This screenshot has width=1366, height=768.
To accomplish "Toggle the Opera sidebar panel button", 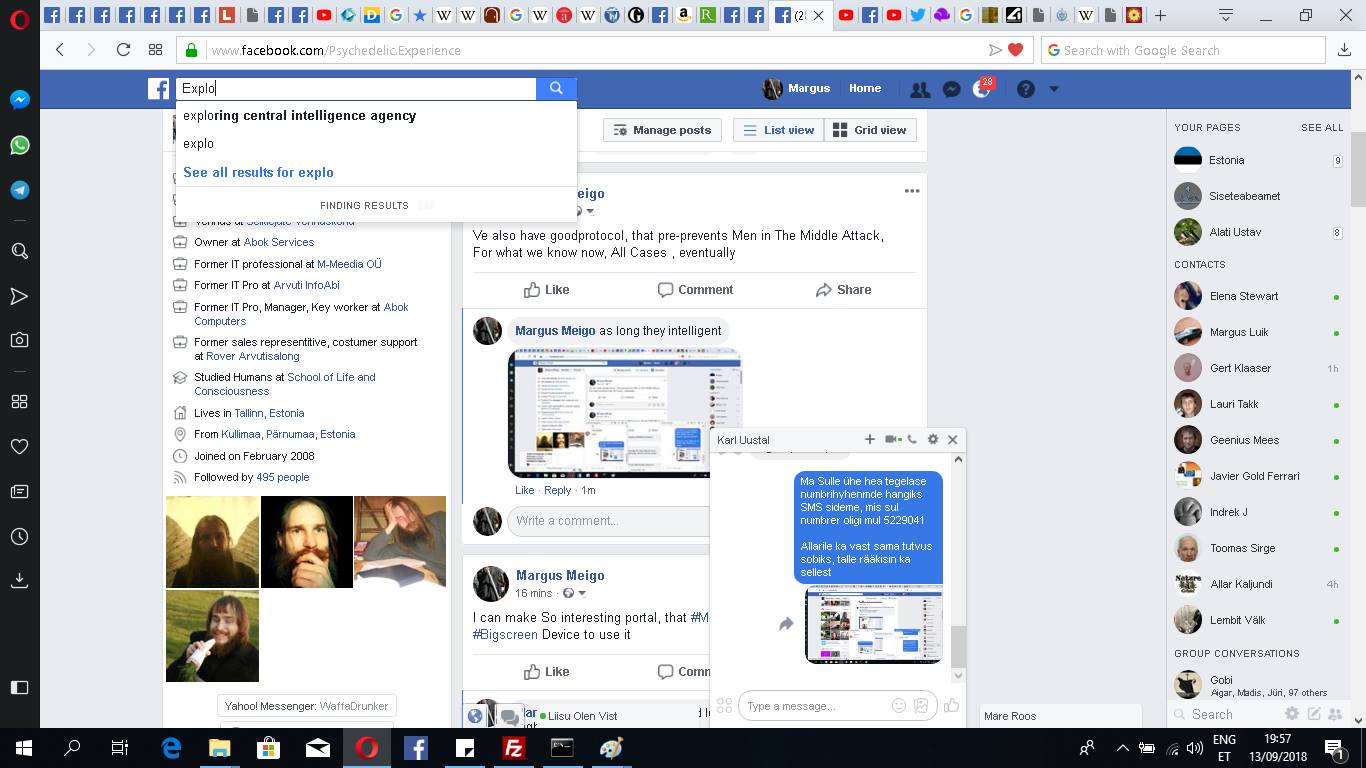I will click(x=19, y=687).
